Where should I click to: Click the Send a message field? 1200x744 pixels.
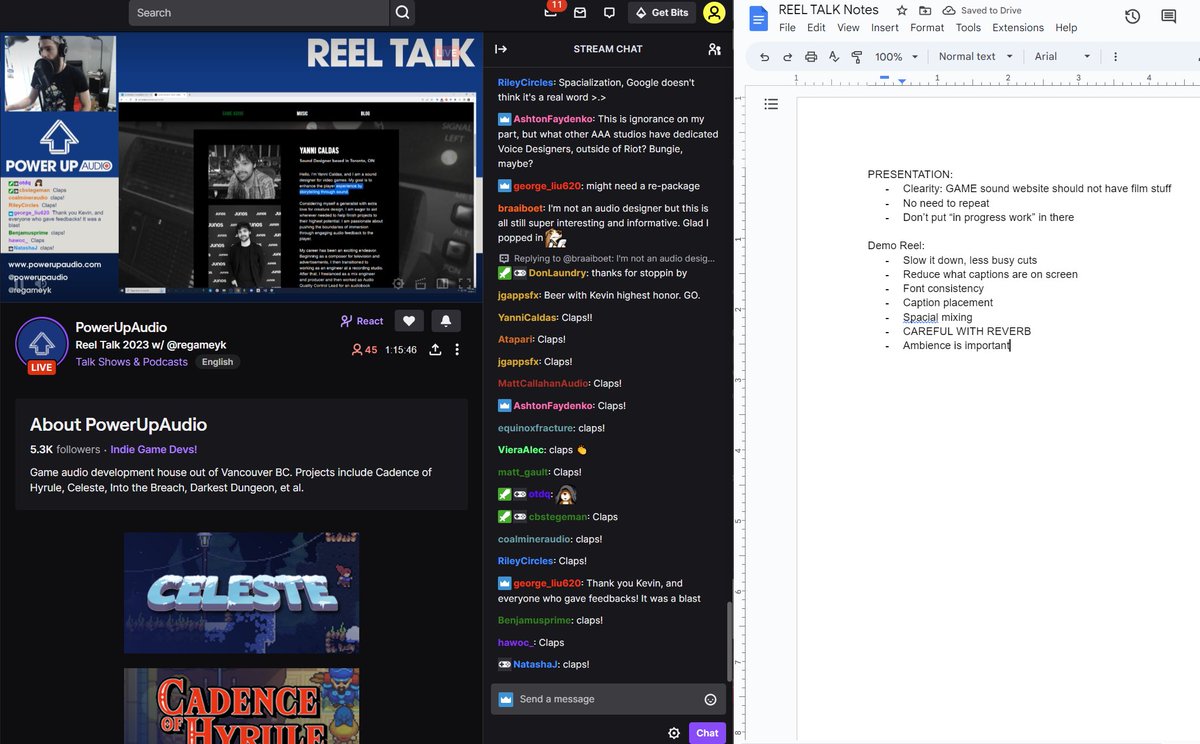608,699
